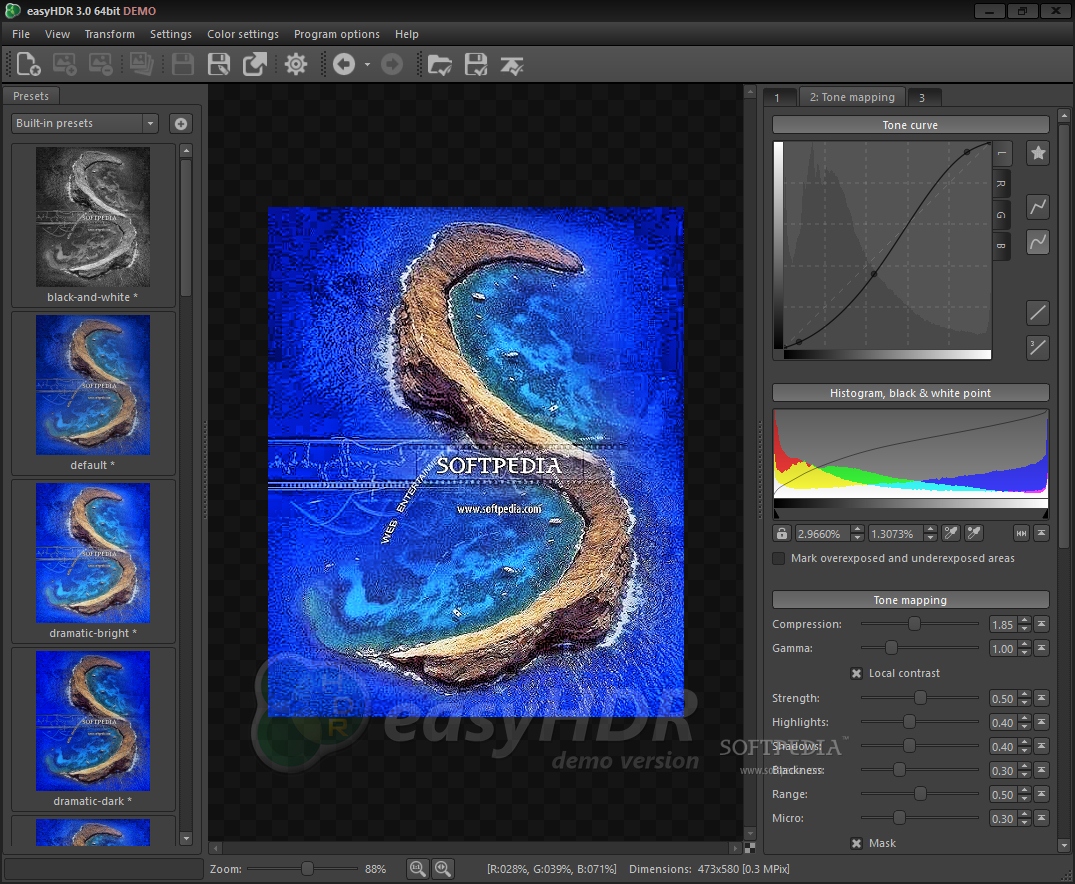Reset the curve to a straight line

(1038, 313)
